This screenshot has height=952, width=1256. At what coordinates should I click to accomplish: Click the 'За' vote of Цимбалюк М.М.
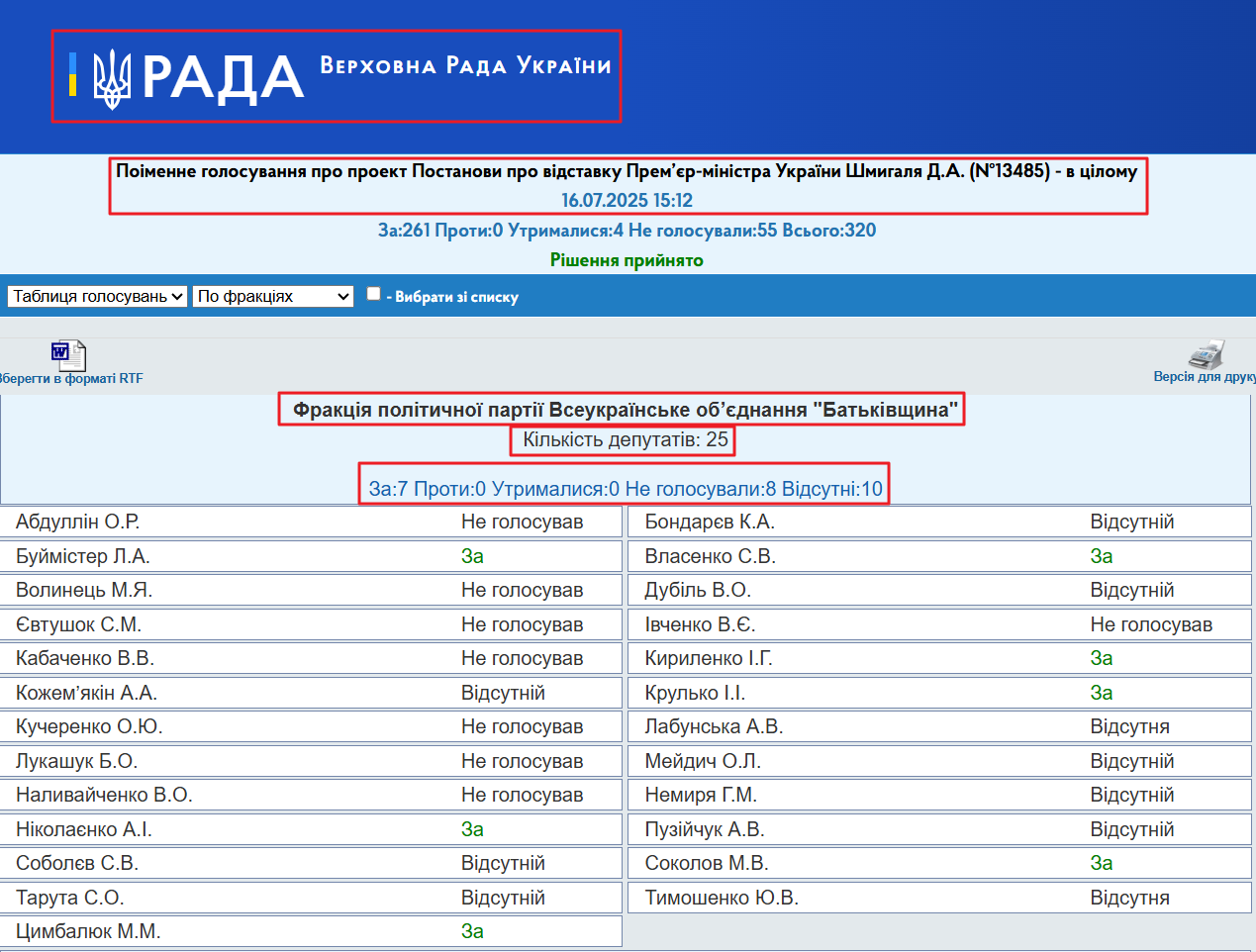pos(472,931)
